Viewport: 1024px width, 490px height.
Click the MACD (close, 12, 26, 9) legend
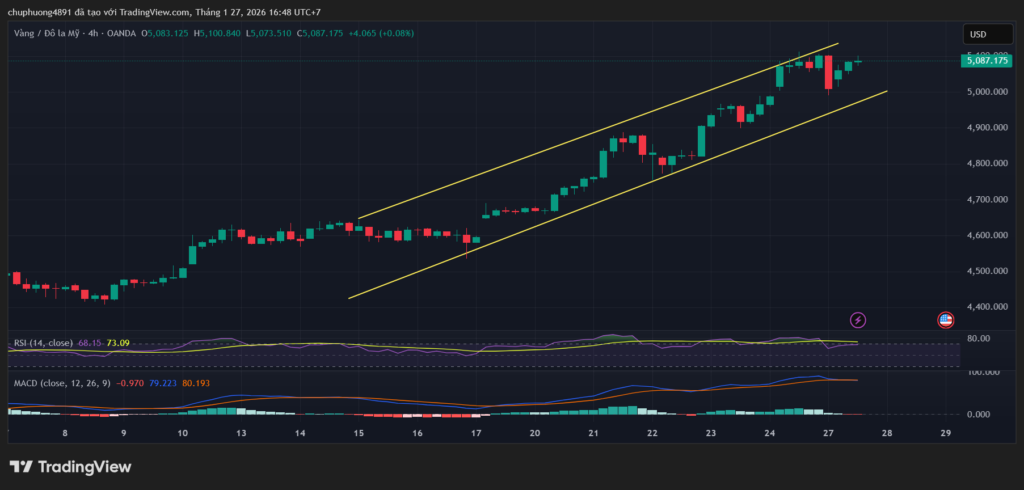pyautogui.click(x=60, y=382)
